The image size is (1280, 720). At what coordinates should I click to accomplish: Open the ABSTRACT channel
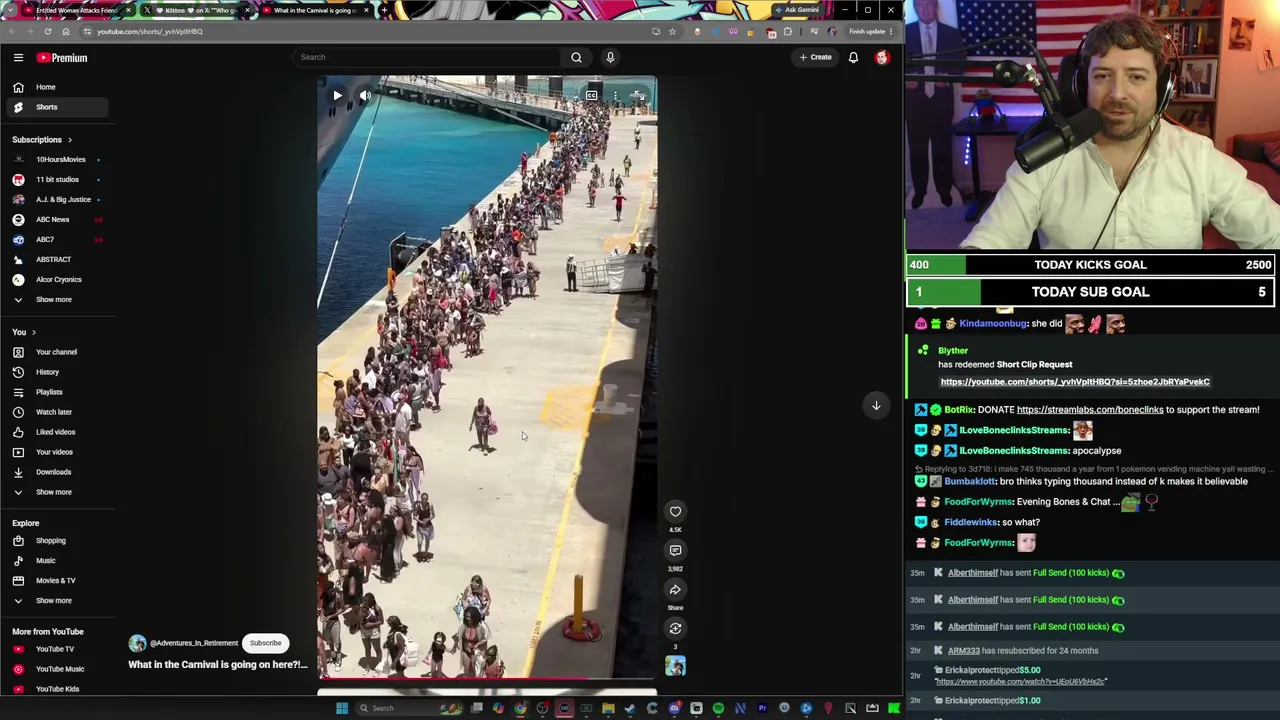point(58,260)
